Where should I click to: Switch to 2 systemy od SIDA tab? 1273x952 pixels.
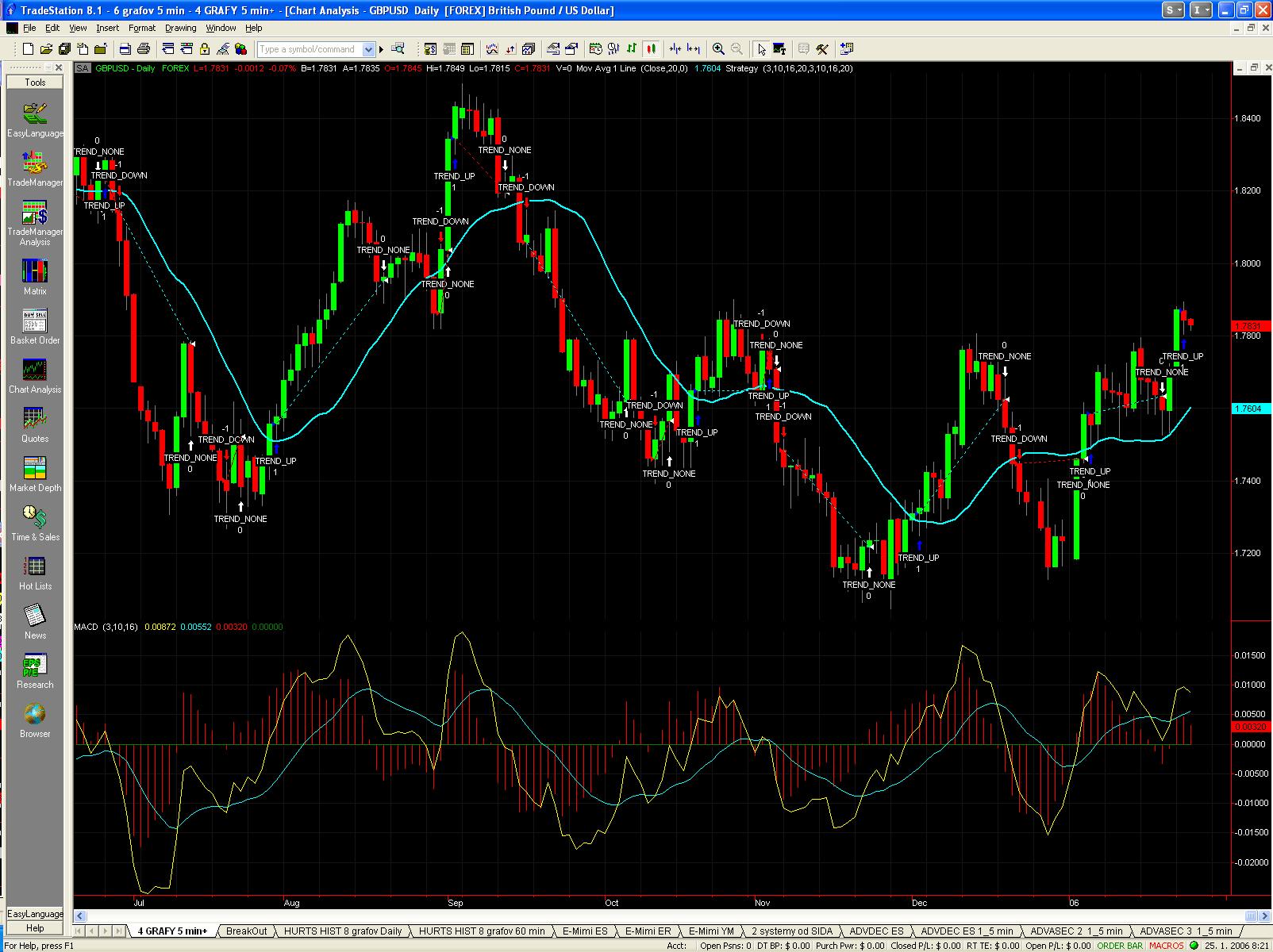792,931
